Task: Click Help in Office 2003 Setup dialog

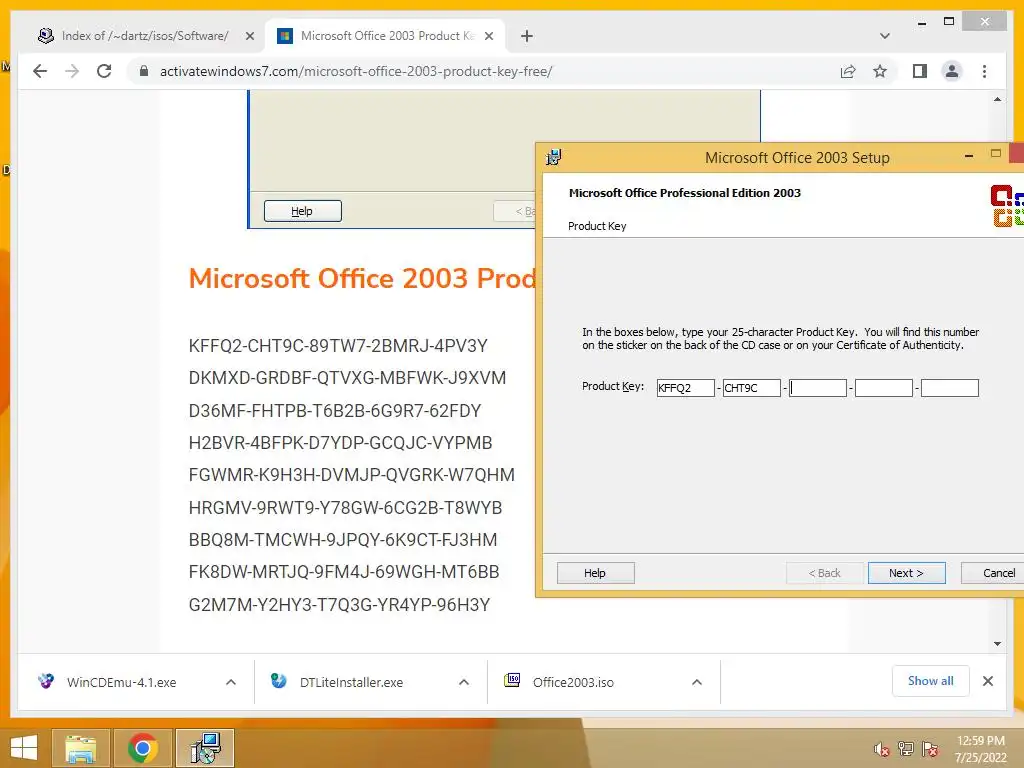Action: pyautogui.click(x=596, y=573)
